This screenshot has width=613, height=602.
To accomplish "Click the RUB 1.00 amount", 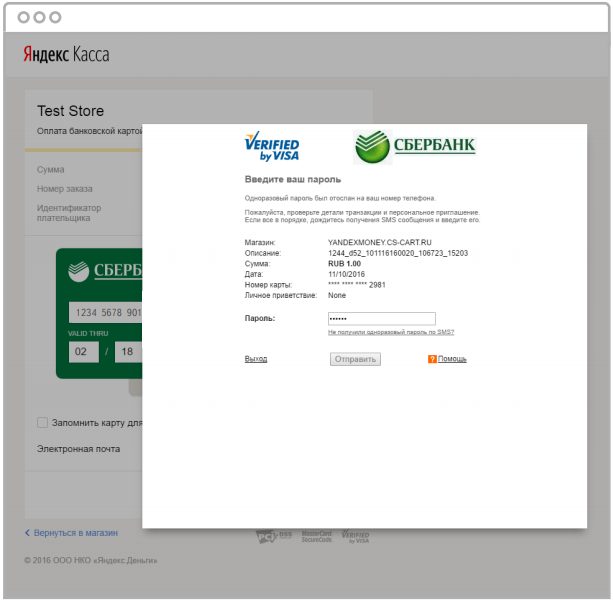I will point(344,263).
